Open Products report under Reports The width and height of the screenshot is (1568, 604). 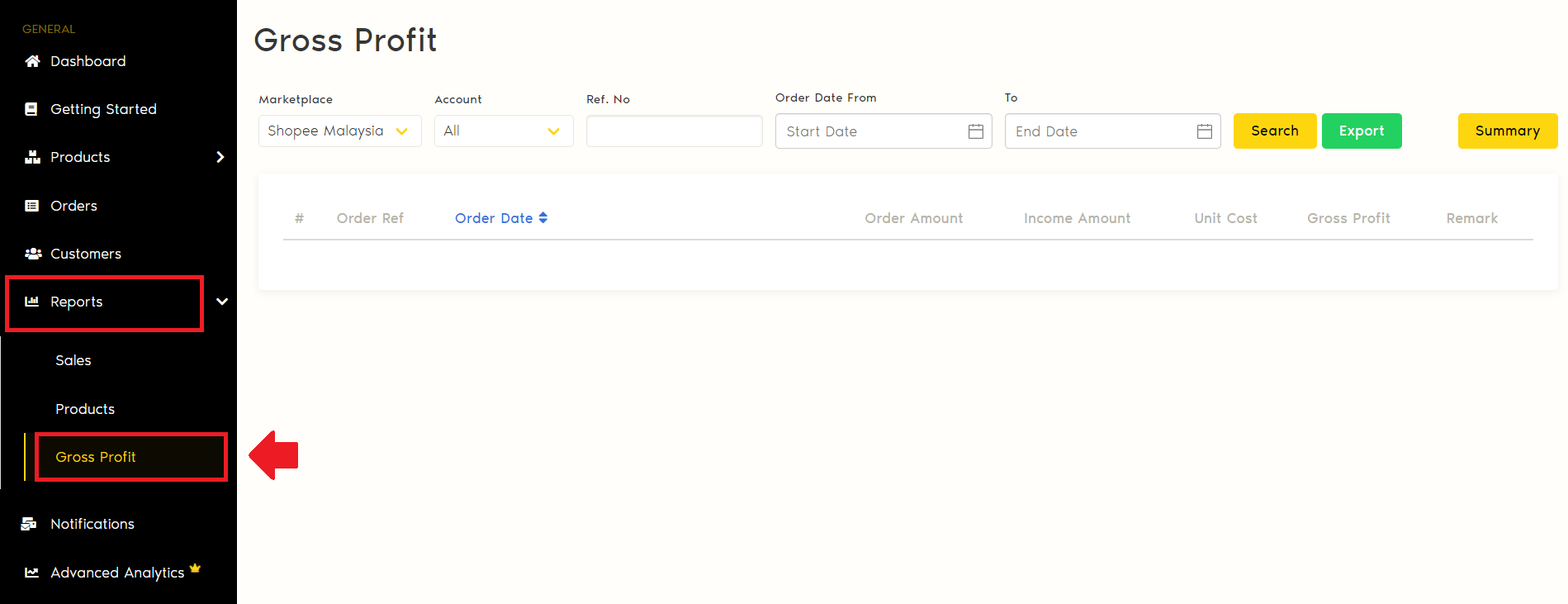pos(85,409)
